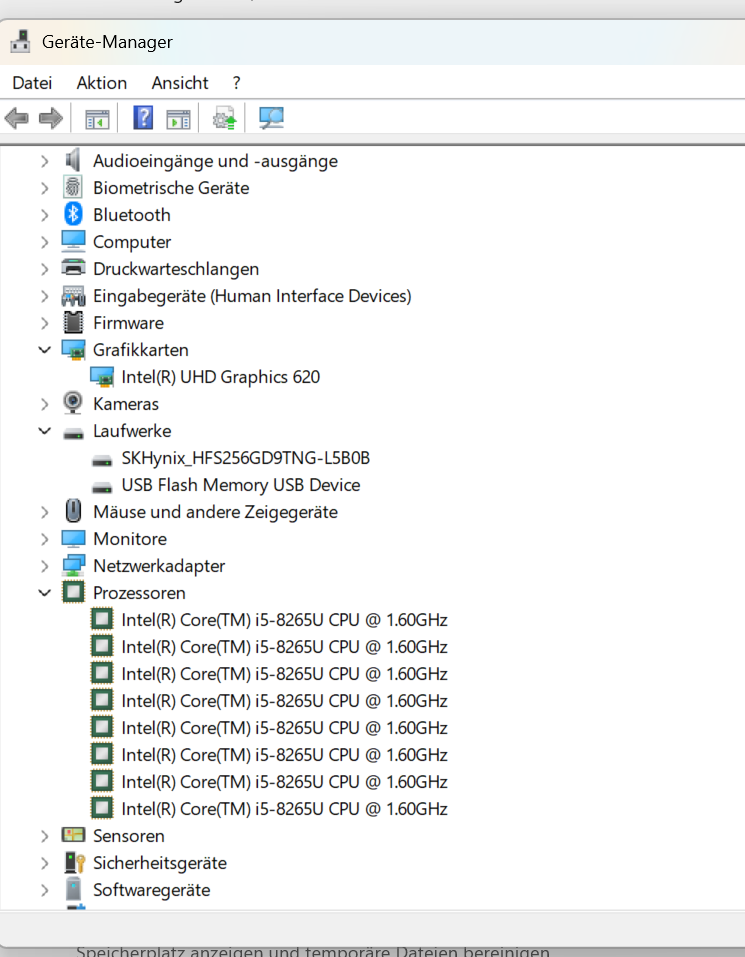
Task: Toggle the action pane toolbar icon
Action: pos(178,118)
